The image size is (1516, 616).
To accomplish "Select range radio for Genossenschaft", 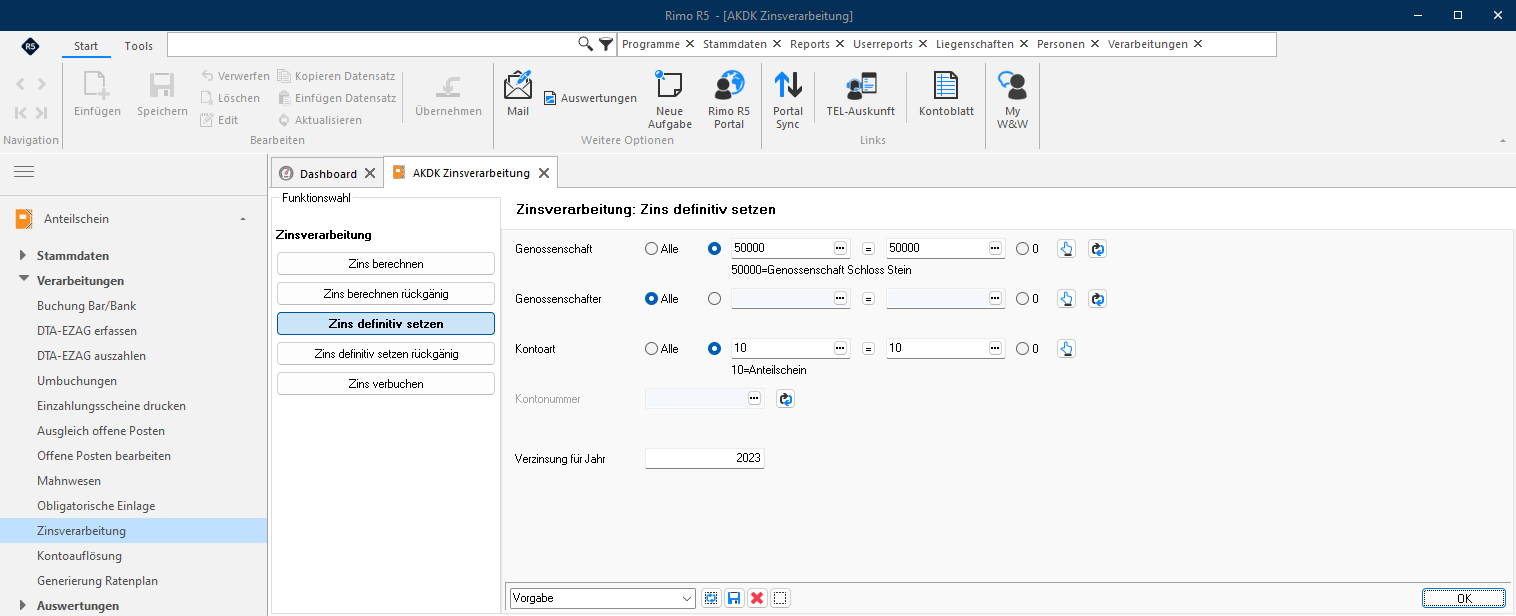I will [714, 248].
